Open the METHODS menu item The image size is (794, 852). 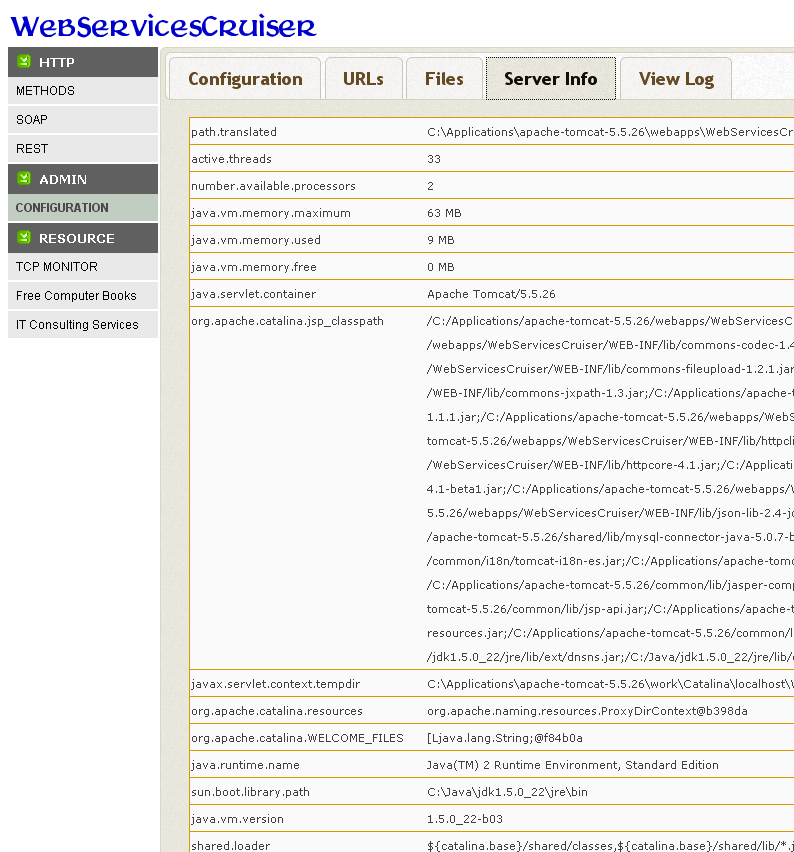tap(83, 91)
